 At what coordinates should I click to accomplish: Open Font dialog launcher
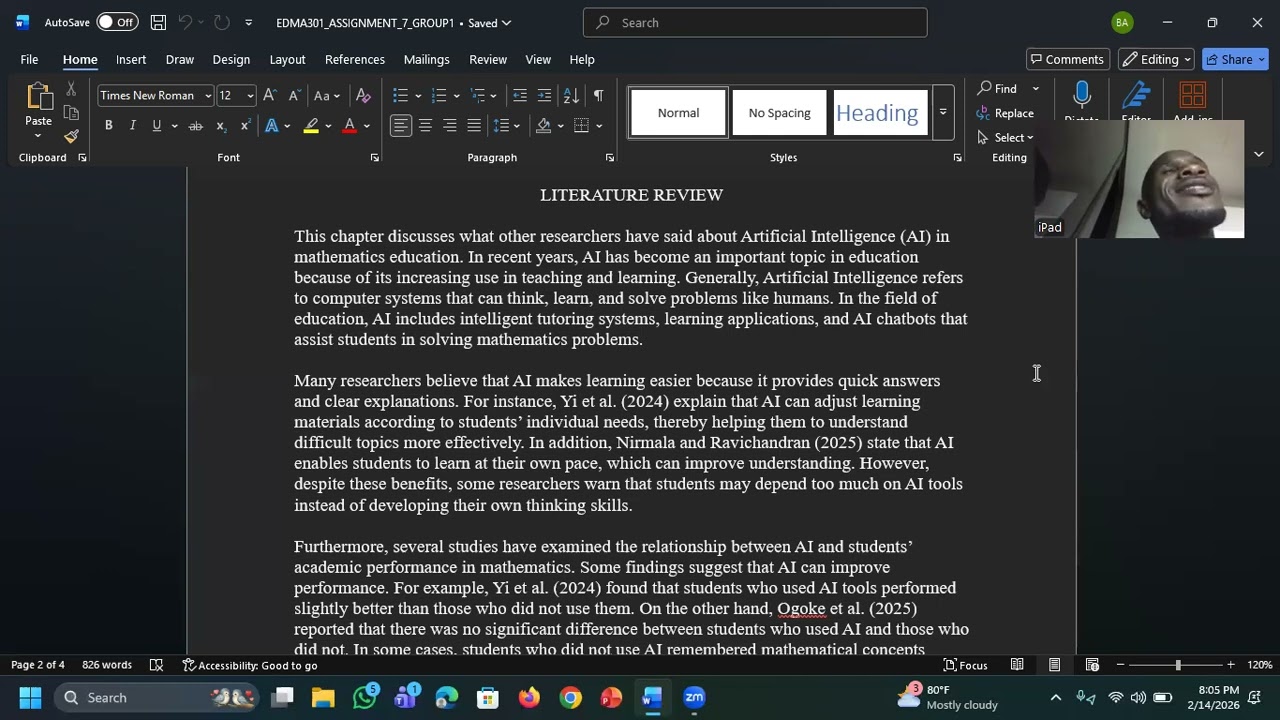pos(375,158)
